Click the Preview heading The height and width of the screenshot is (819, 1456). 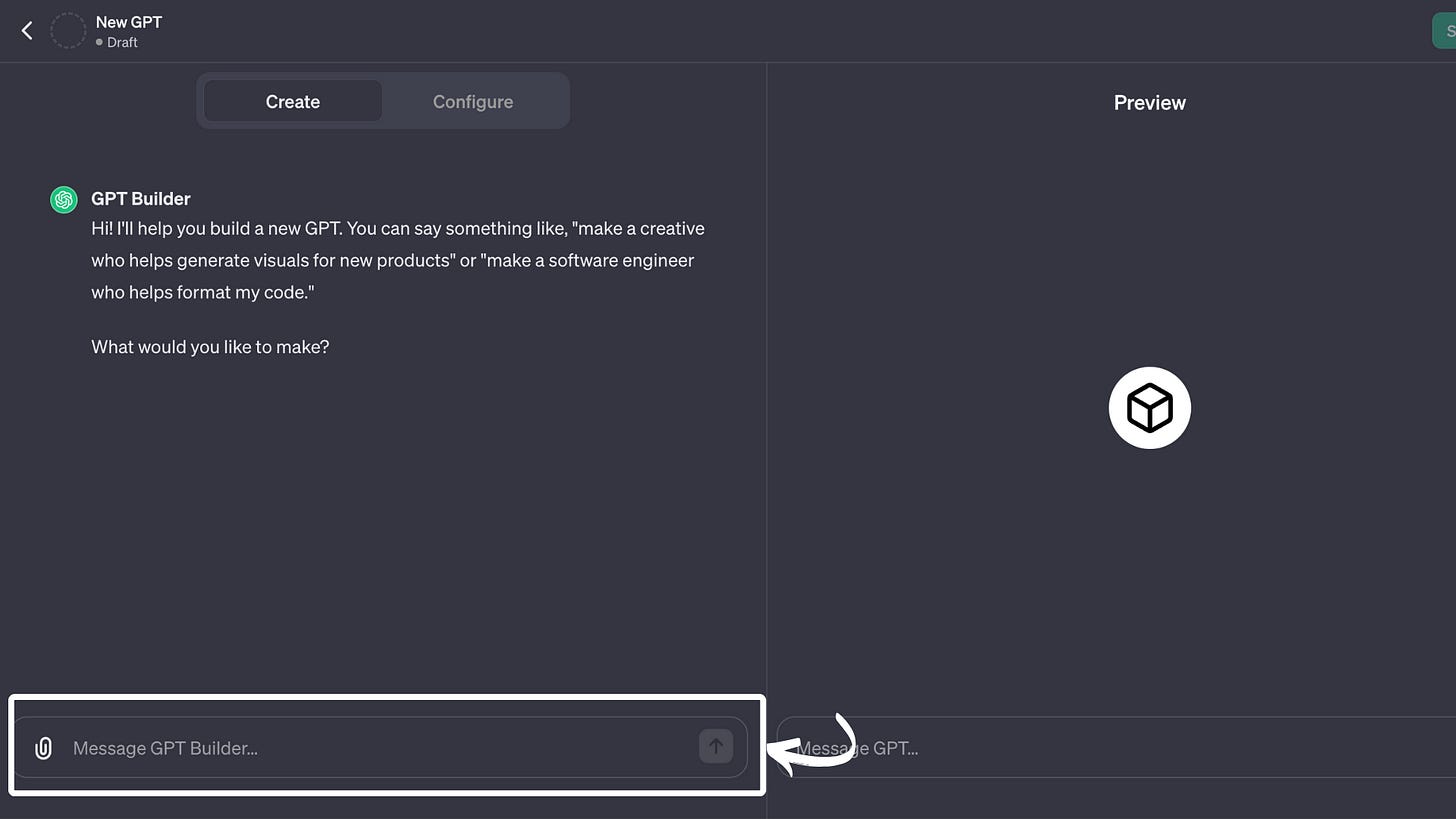pyautogui.click(x=1150, y=103)
